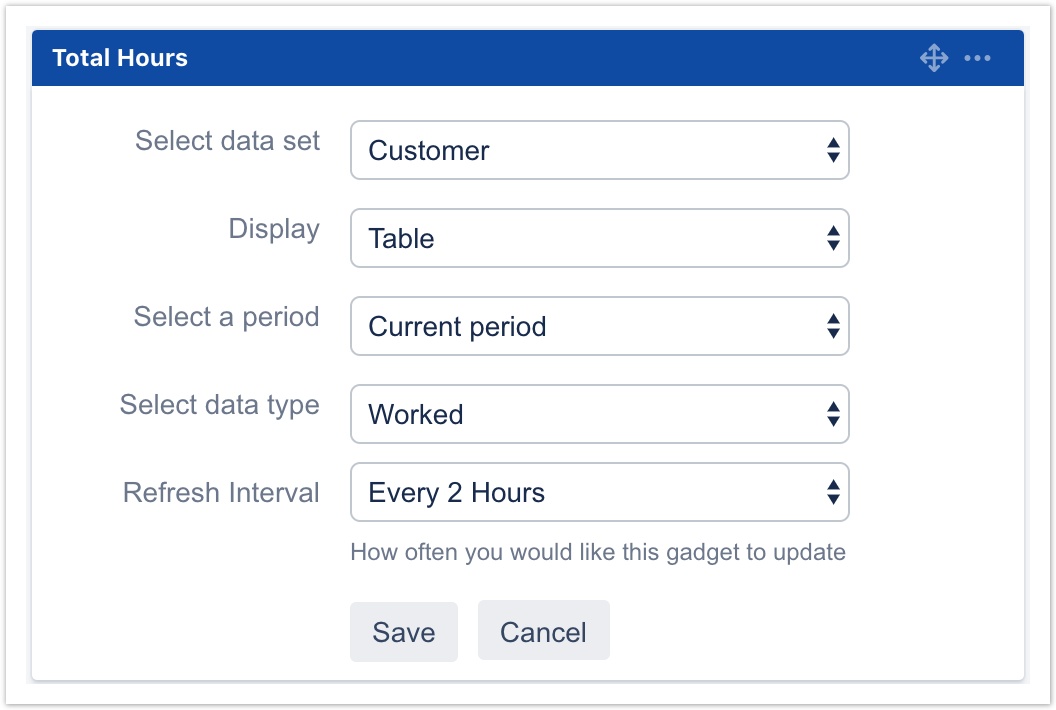Click the up-down arrows beside Worked
Viewport: 1056px width, 710px height.
[x=832, y=415]
